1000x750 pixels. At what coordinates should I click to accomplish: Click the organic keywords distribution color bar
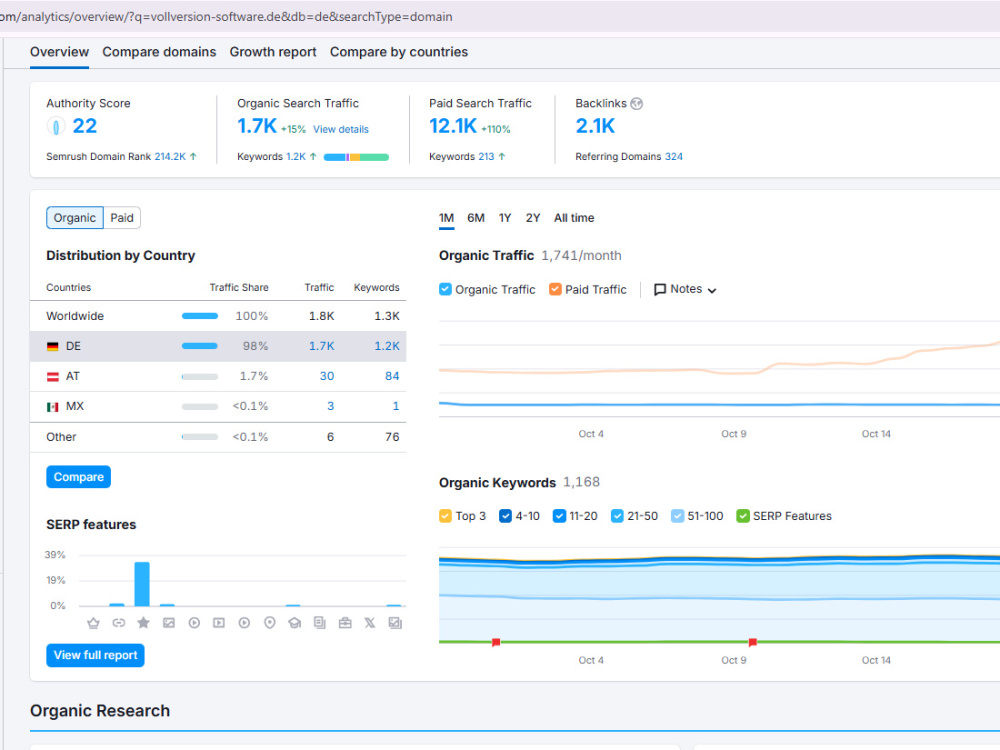[x=357, y=157]
